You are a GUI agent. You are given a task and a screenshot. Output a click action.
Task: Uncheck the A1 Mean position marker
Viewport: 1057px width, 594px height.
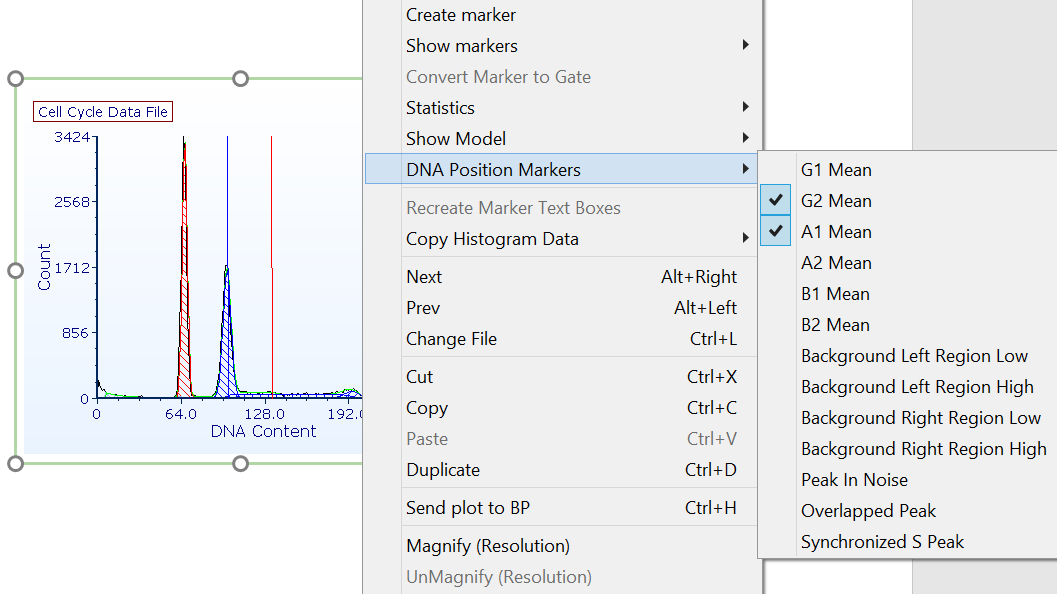[836, 232]
